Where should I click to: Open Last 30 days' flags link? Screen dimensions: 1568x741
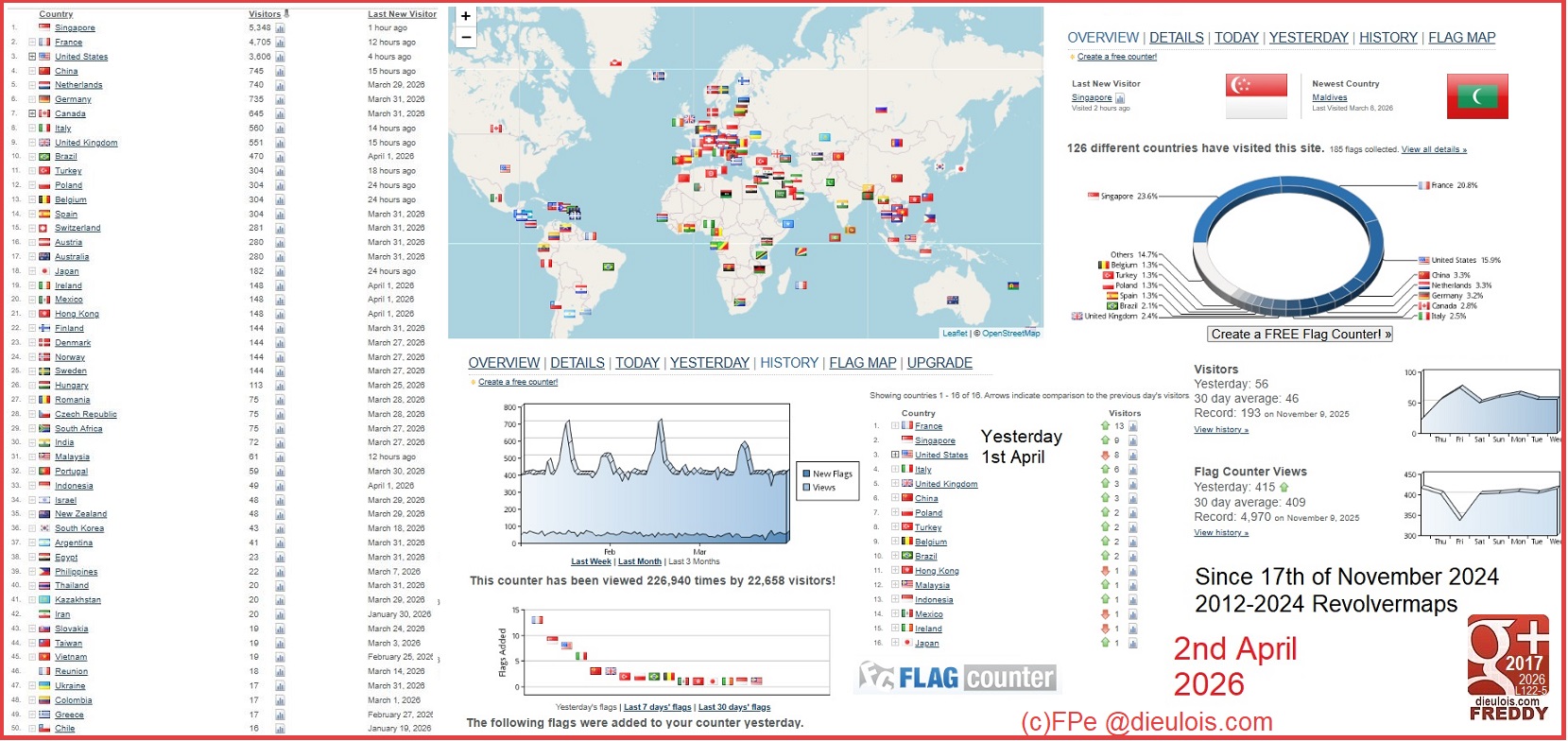click(x=734, y=707)
